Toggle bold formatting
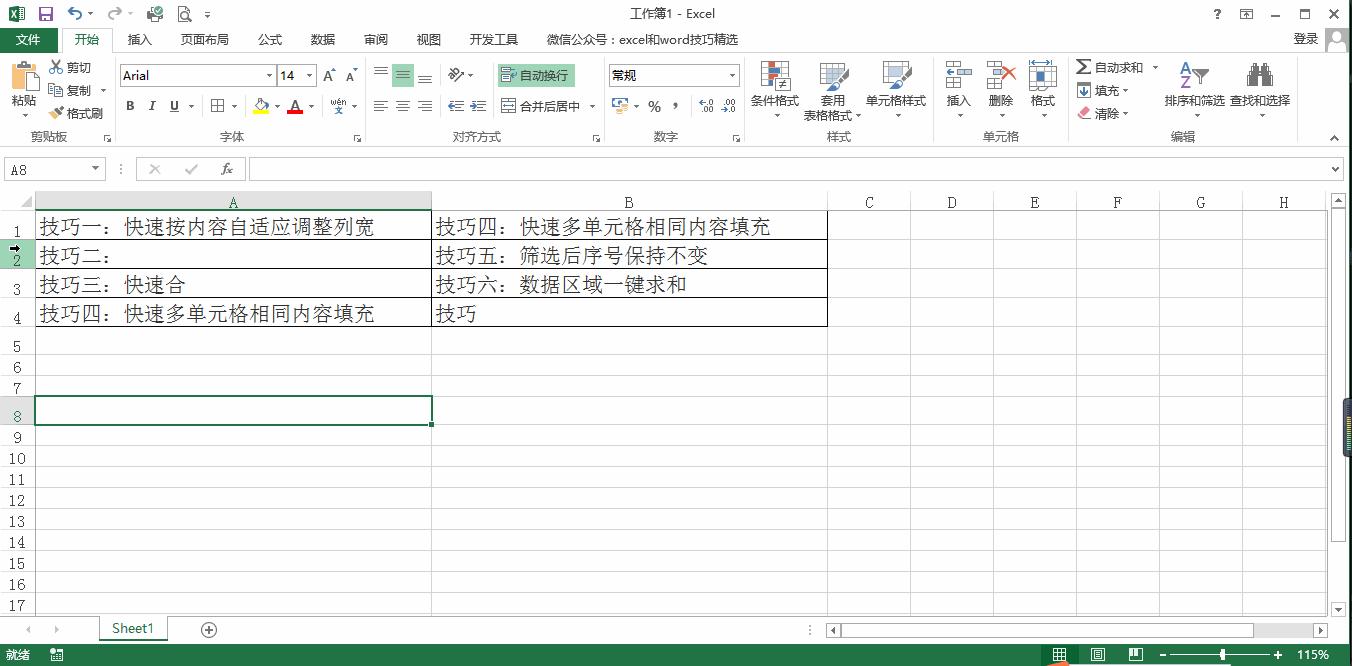 point(130,105)
